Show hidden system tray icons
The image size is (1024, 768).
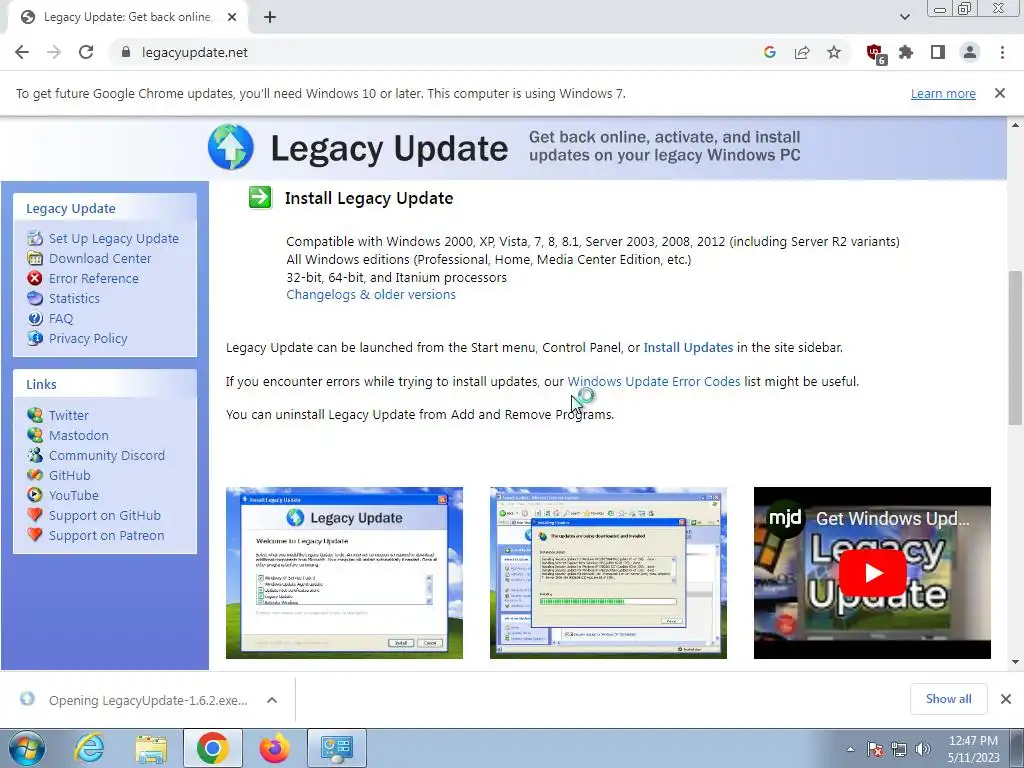click(x=850, y=749)
